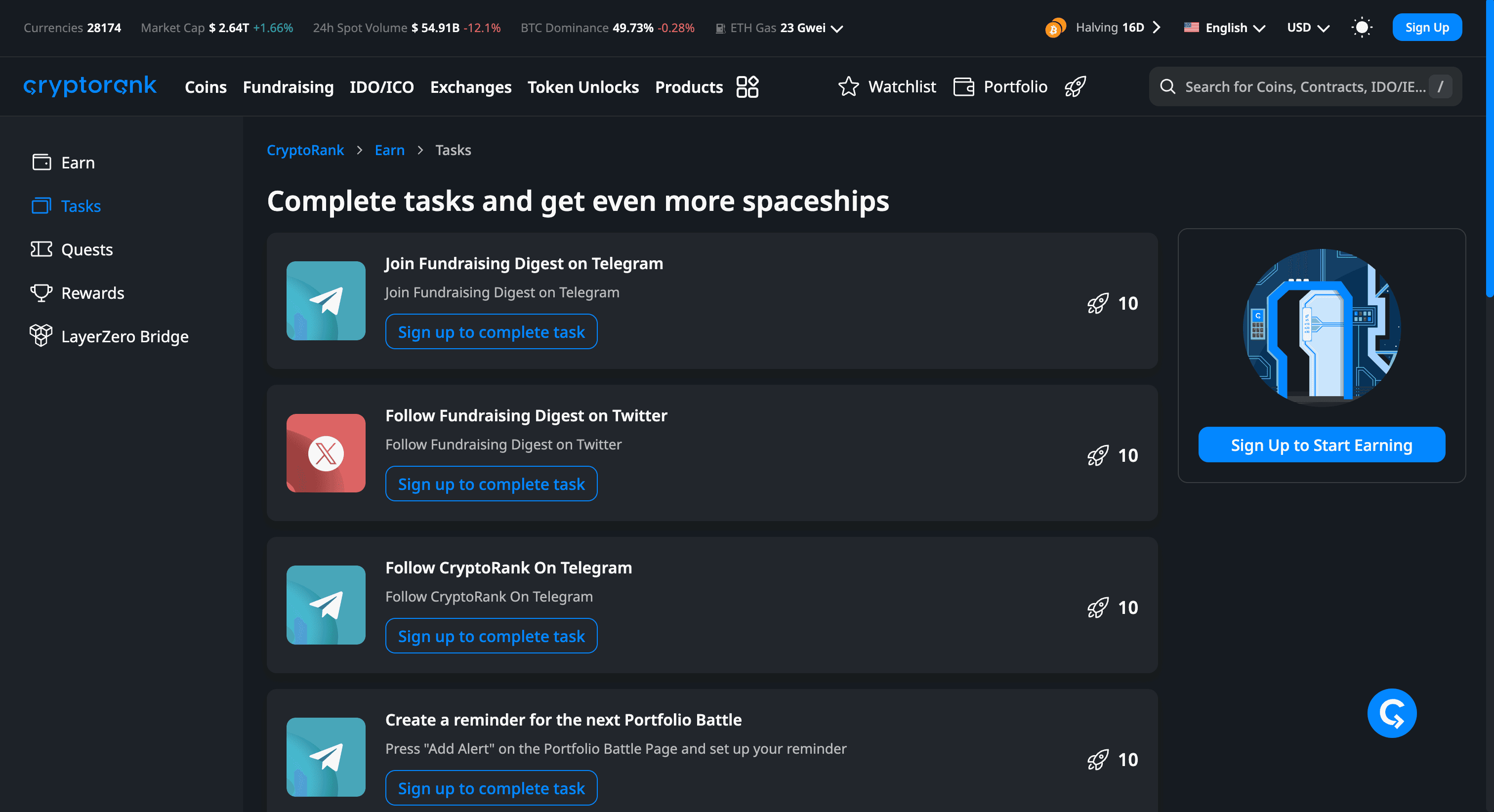Click the 24h Spot Volume $ 54.91B value

pyautogui.click(x=436, y=28)
